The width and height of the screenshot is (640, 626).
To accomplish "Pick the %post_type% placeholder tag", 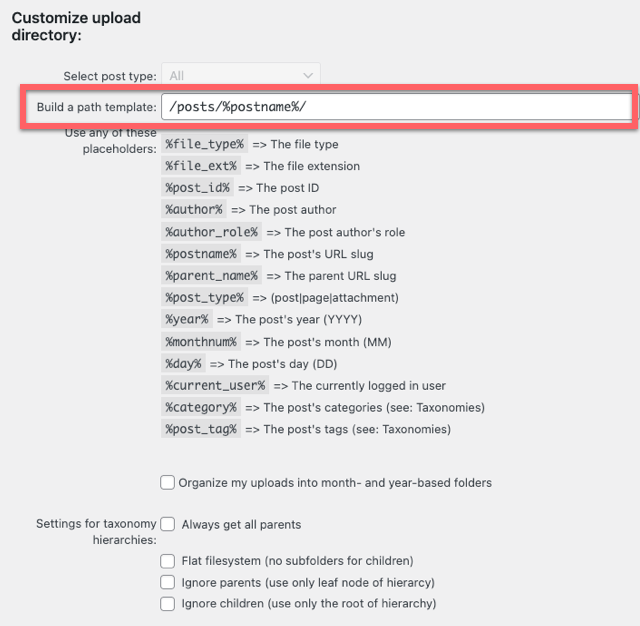I will tap(204, 297).
